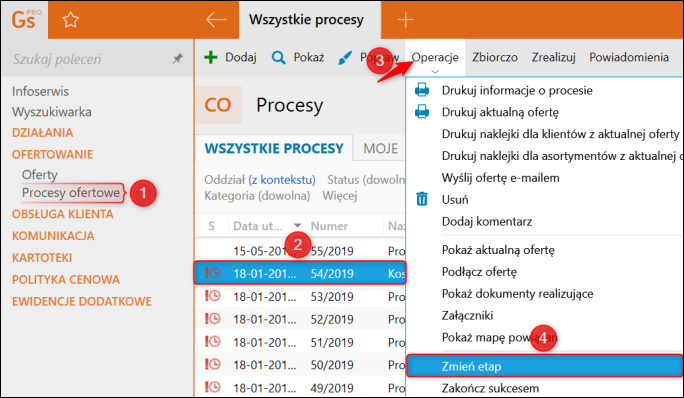Click the Więcej filter link

340,196
